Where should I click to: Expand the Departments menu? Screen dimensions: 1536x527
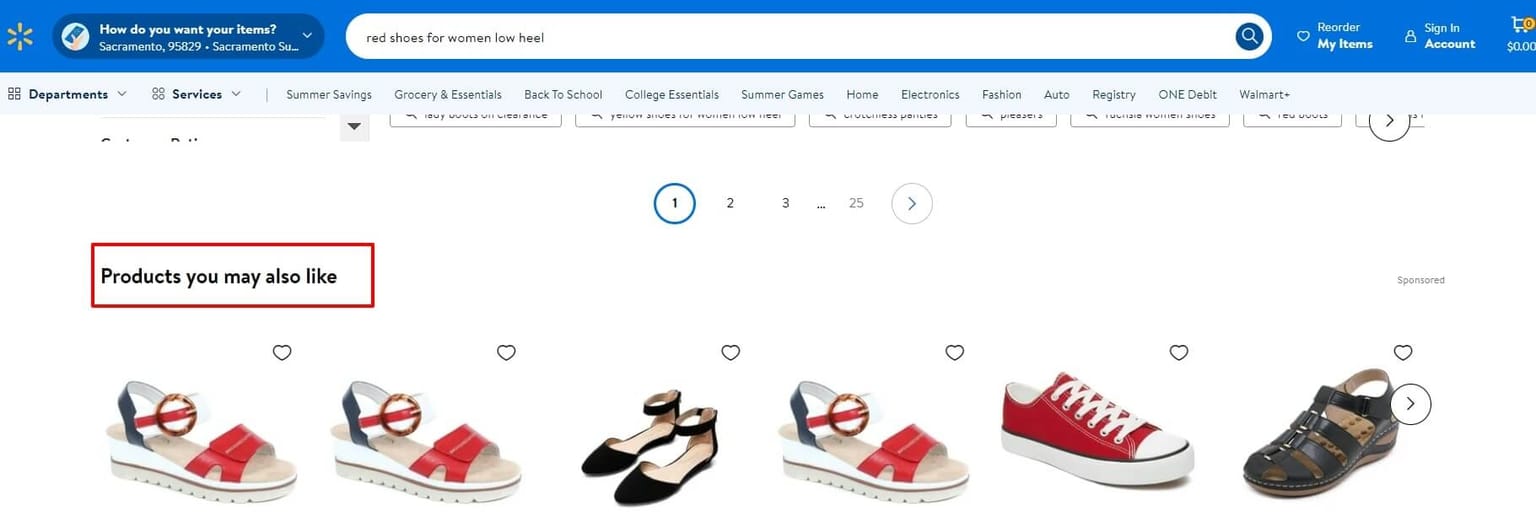pyautogui.click(x=68, y=94)
